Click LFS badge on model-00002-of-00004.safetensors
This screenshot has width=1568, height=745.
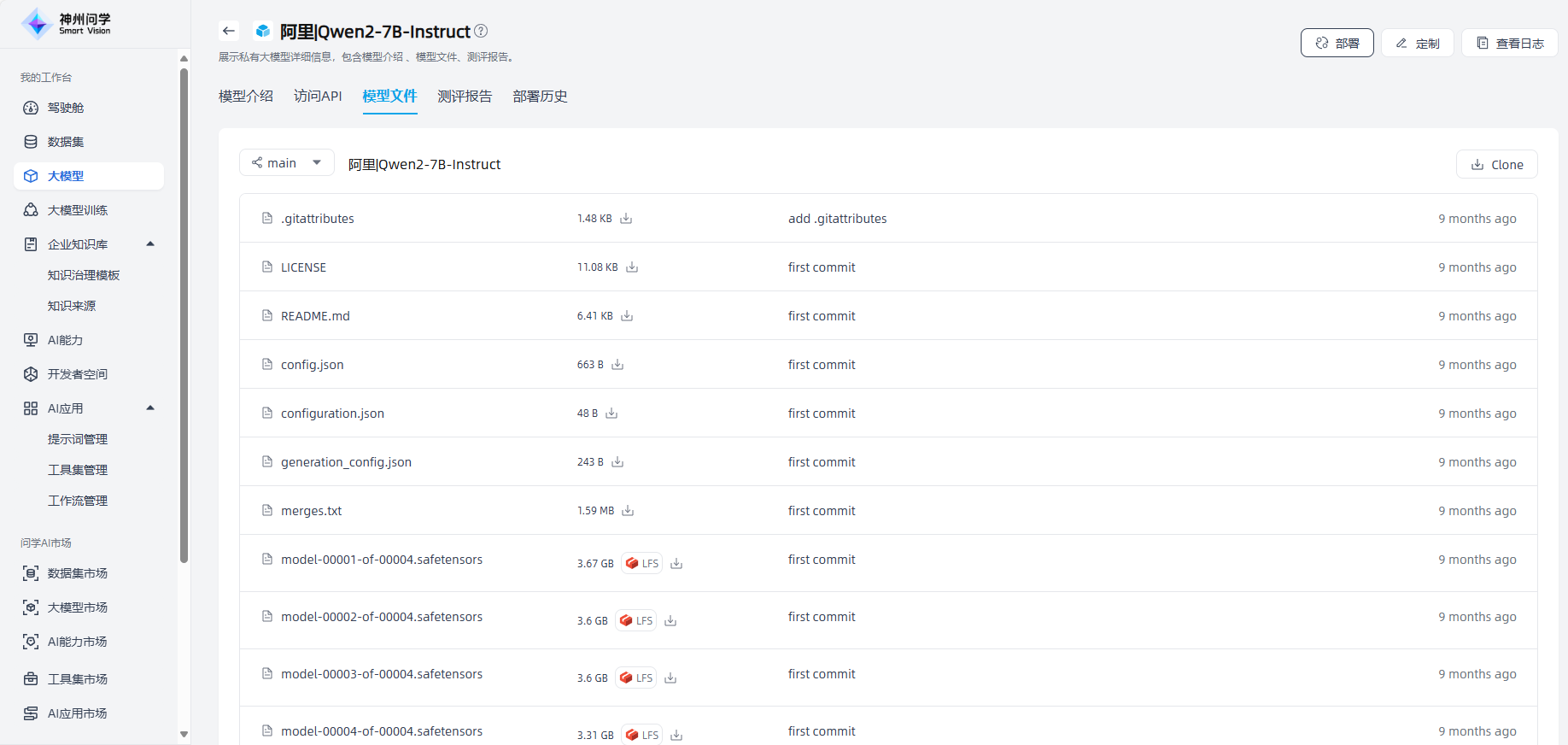(636, 621)
